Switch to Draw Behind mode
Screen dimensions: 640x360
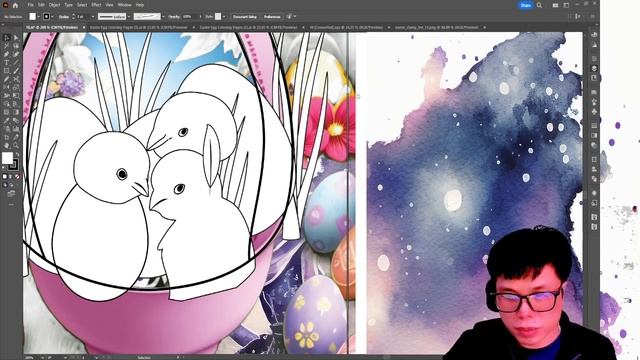click(11, 185)
